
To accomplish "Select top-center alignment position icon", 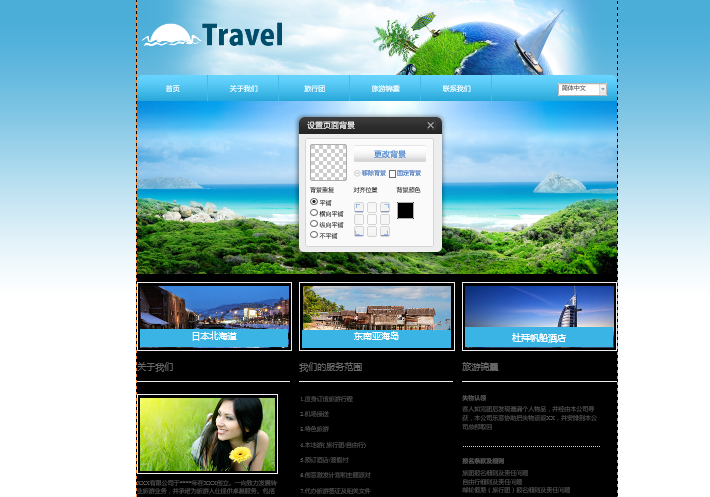I will point(372,208).
